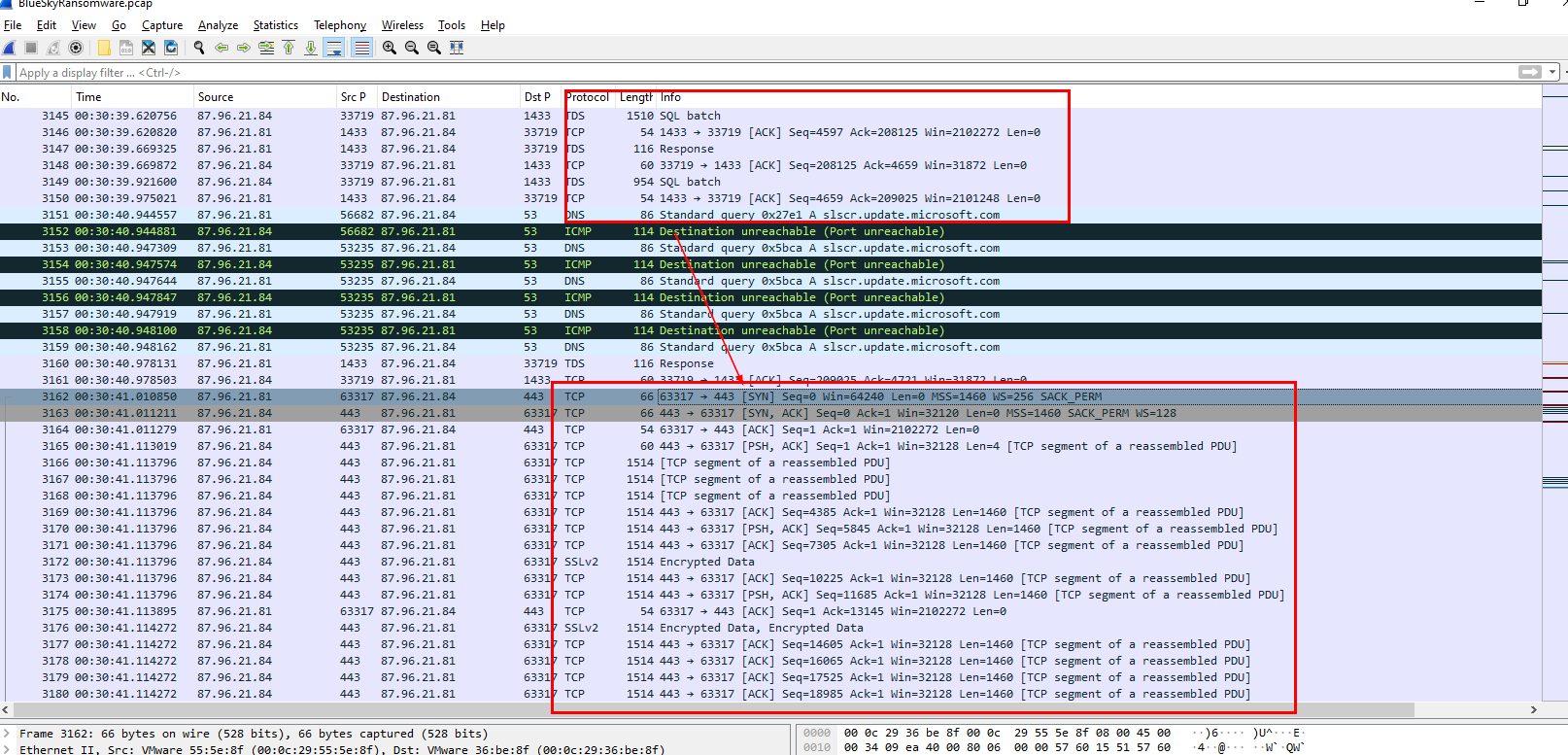Open the Analyze menu
This screenshot has height=755, width=1568.
(x=218, y=25)
